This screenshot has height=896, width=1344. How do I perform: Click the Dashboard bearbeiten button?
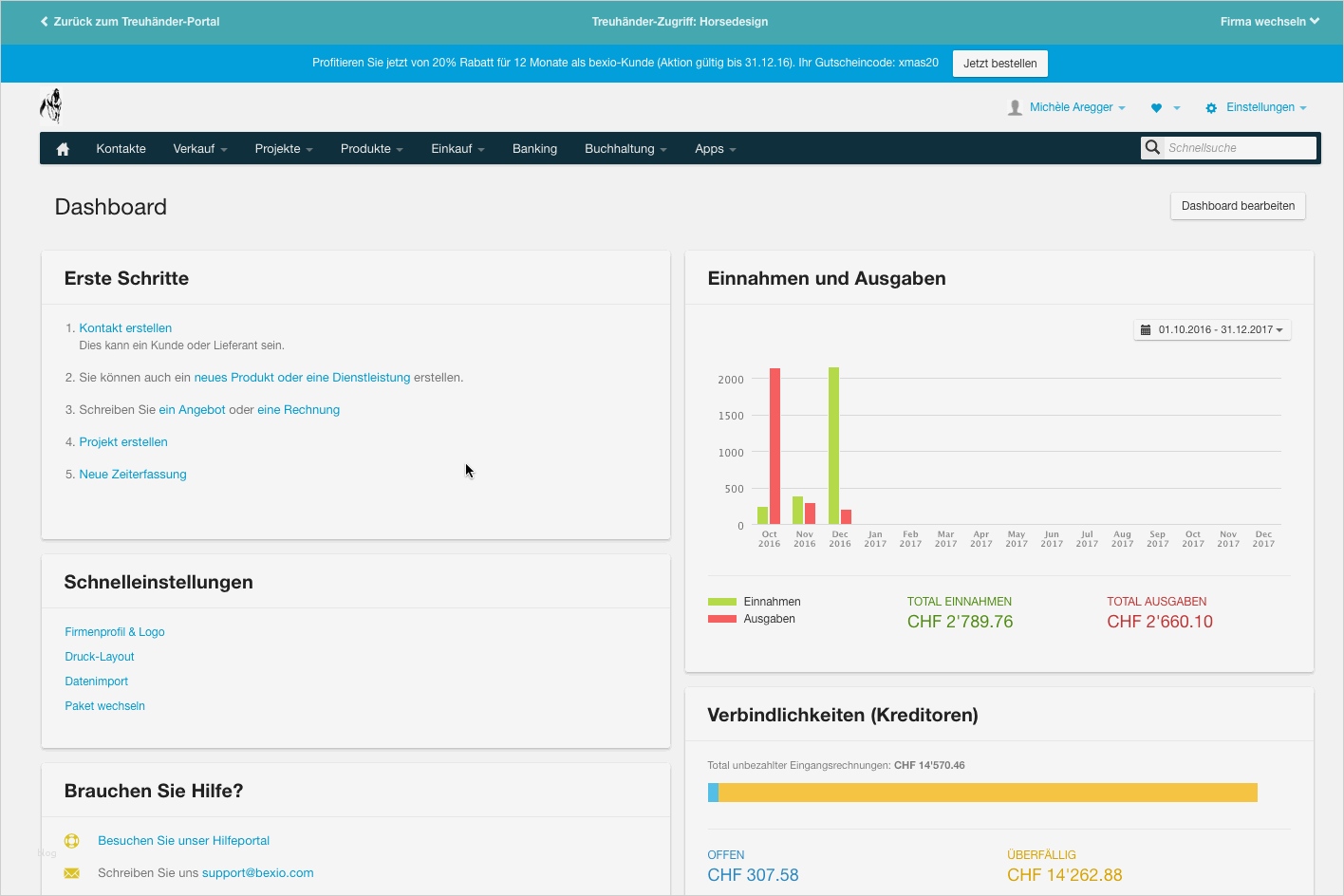click(1238, 206)
